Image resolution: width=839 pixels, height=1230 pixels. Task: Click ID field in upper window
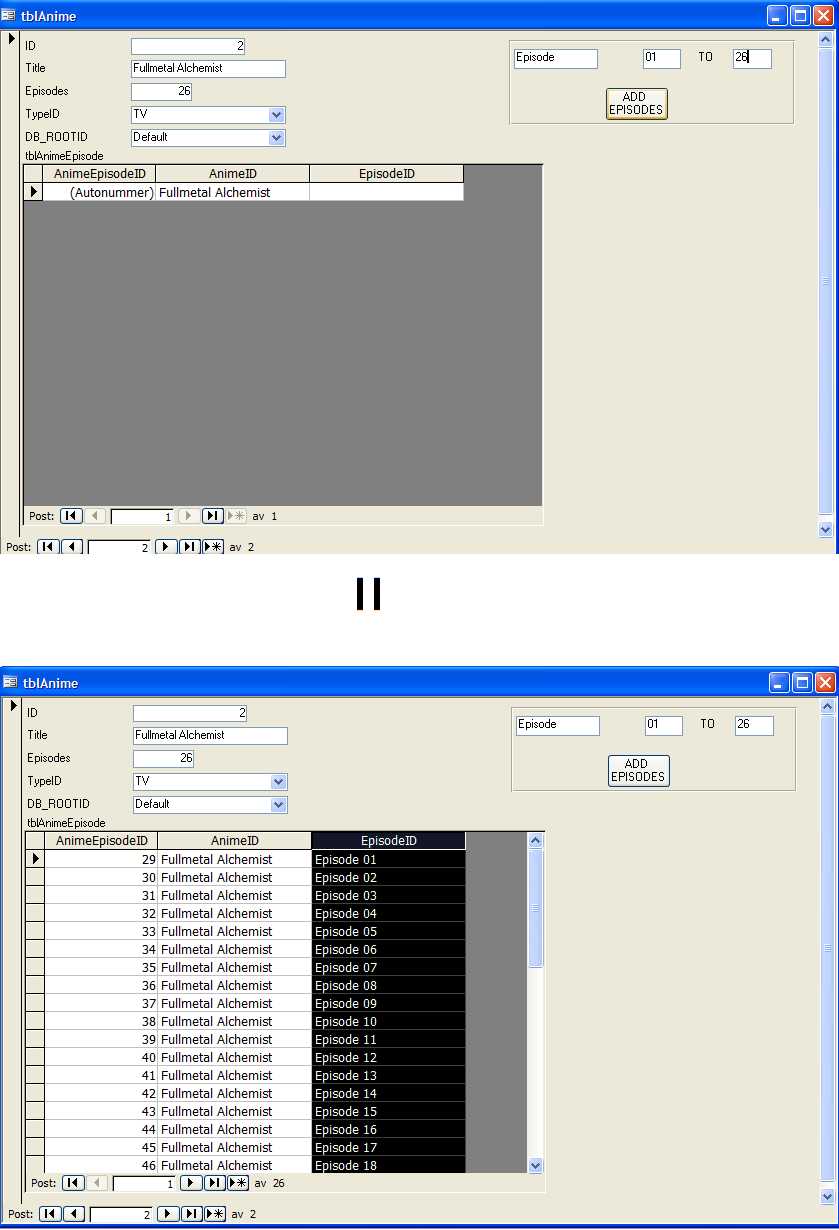coord(188,47)
